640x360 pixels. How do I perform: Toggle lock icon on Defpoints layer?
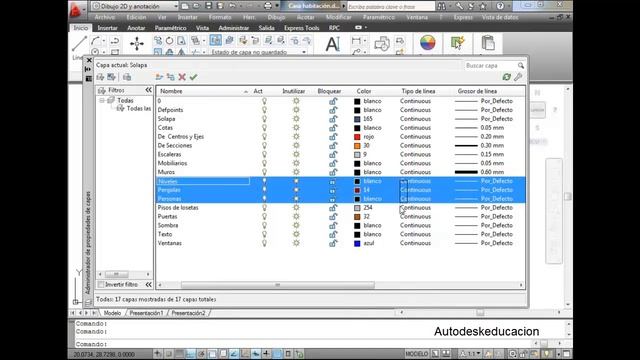point(333,110)
